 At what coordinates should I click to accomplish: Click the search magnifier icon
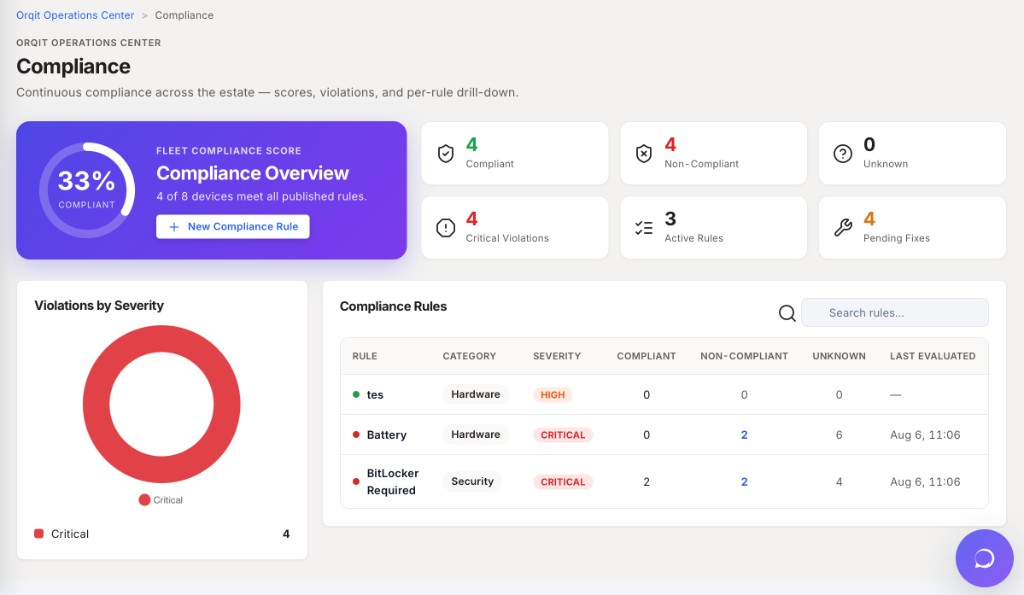coord(787,313)
